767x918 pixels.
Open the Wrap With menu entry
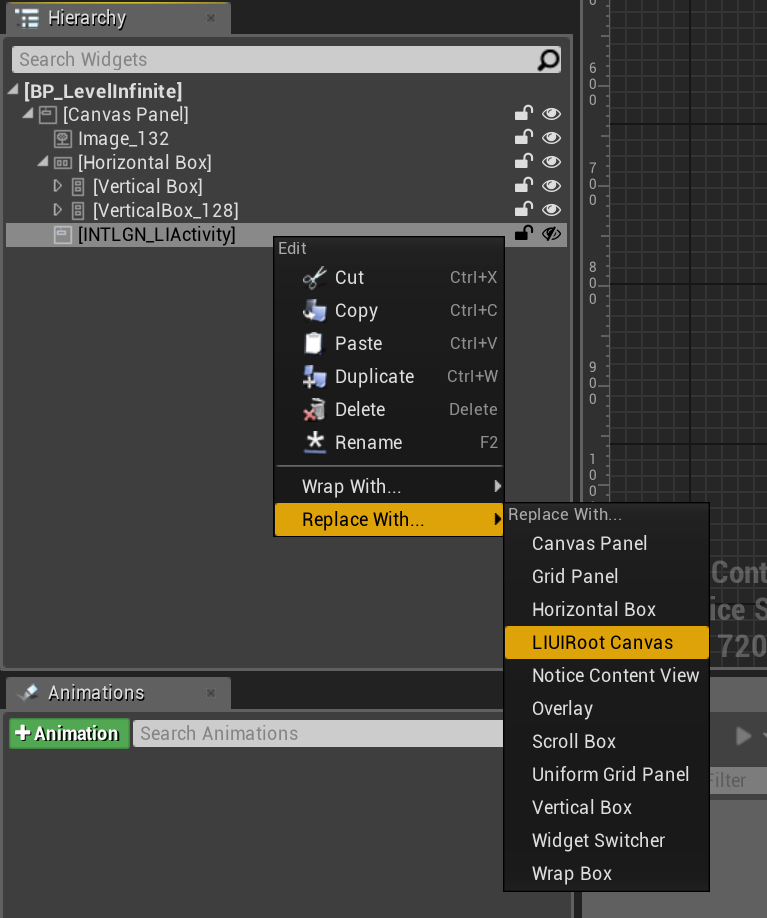point(389,487)
